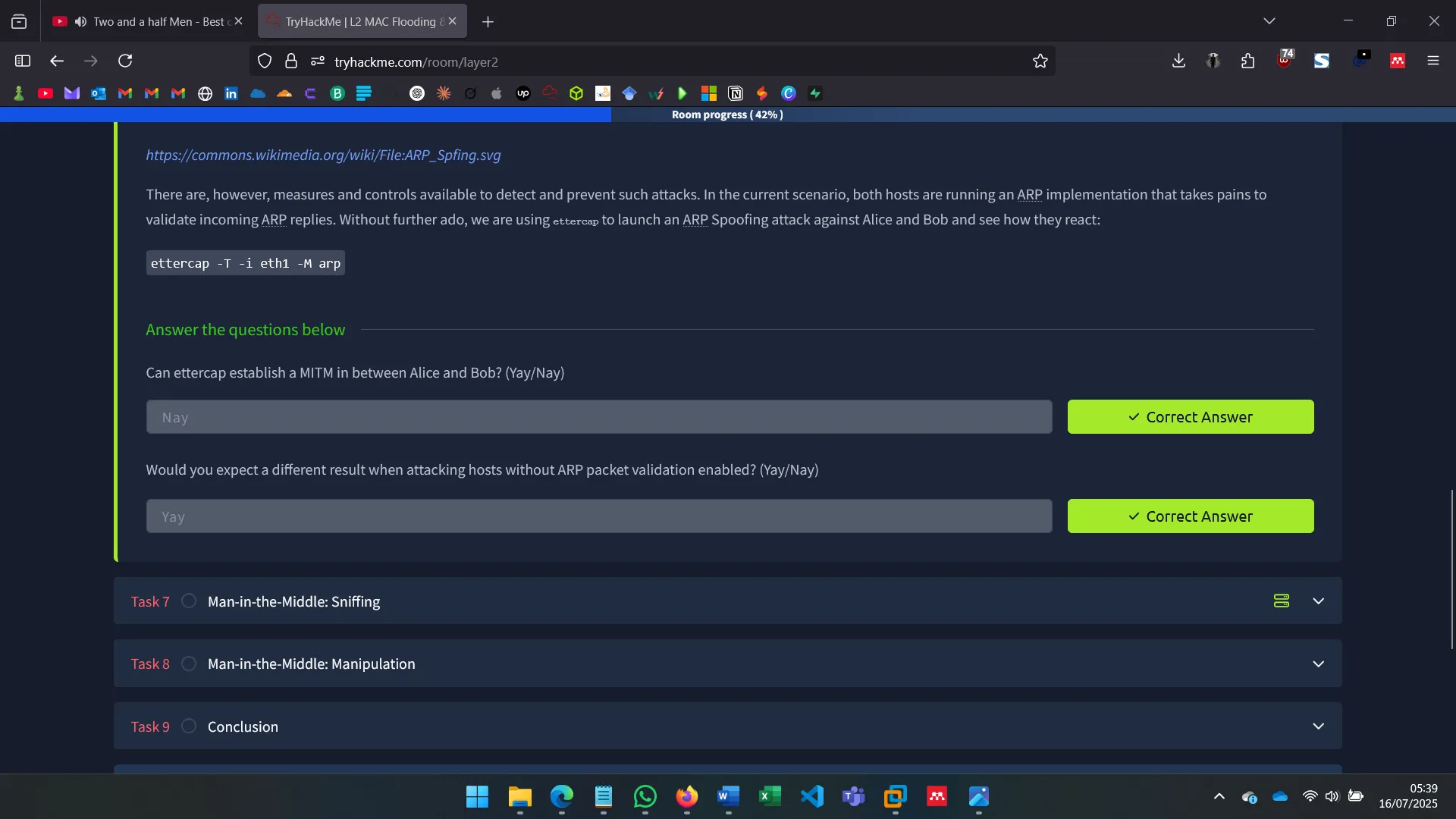This screenshot has width=1456, height=819.
Task: Open the Firefox hamburger menu
Action: tap(1434, 61)
